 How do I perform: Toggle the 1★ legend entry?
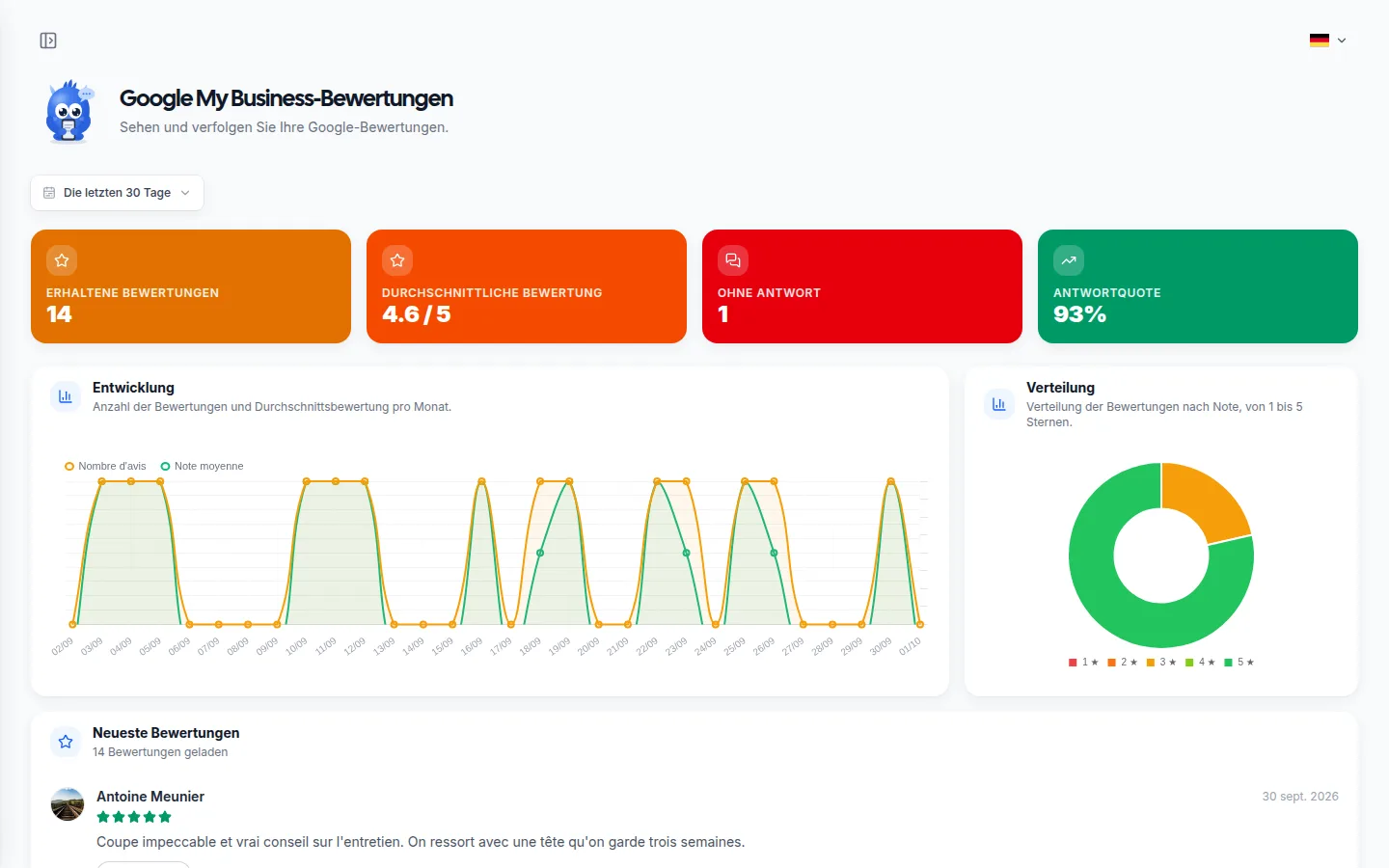click(x=1083, y=663)
